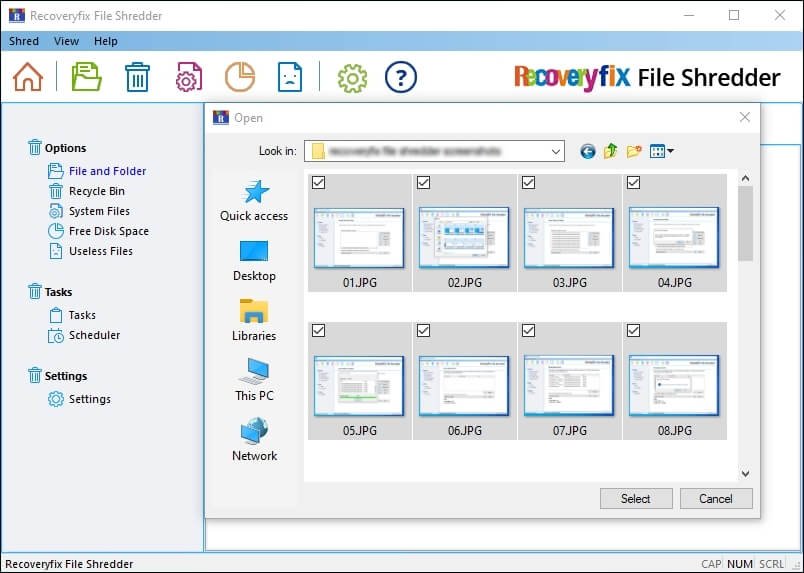This screenshot has height=573, width=804.
Task: Click the Options section trash icon
Action: (x=34, y=147)
